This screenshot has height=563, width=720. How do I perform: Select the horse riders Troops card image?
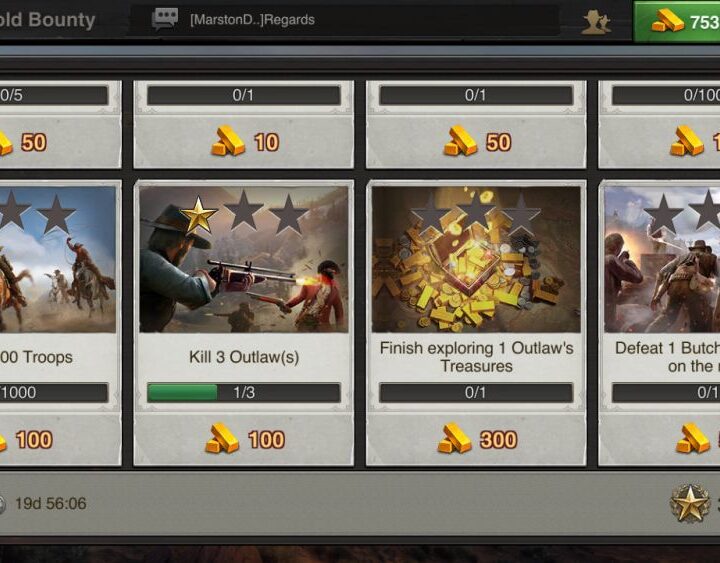[58, 259]
